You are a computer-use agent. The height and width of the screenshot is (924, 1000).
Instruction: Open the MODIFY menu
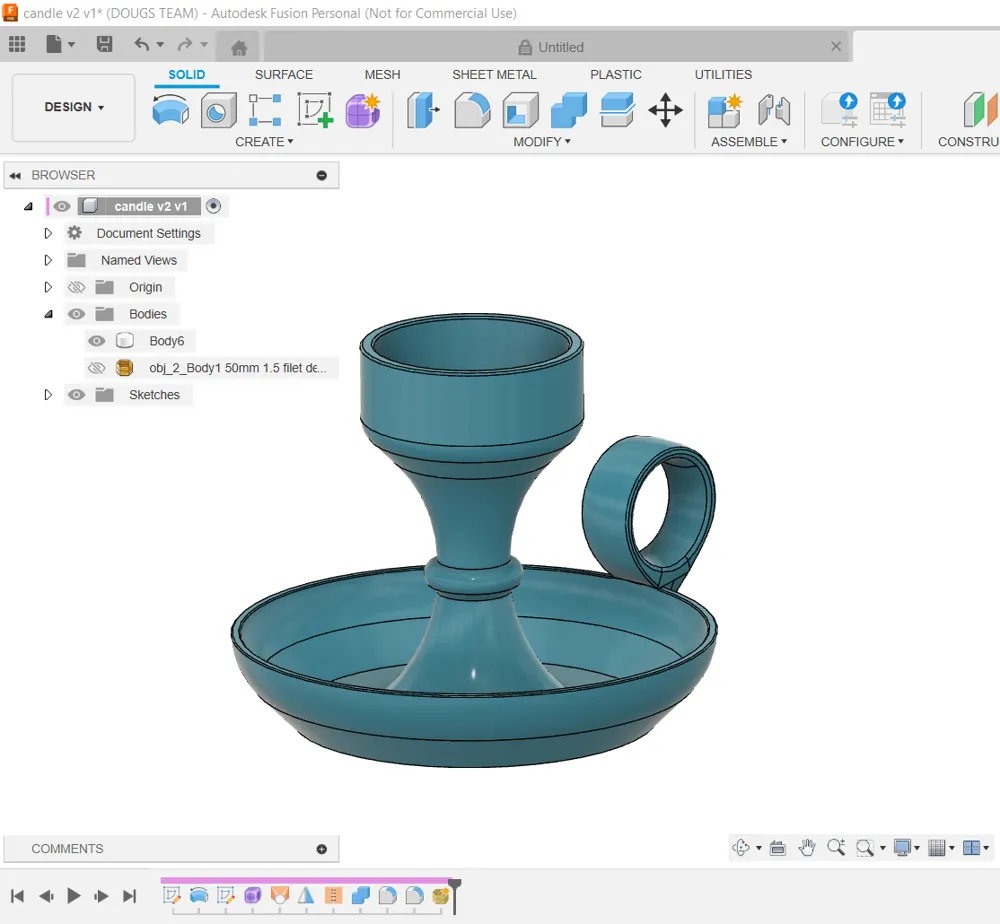point(542,142)
